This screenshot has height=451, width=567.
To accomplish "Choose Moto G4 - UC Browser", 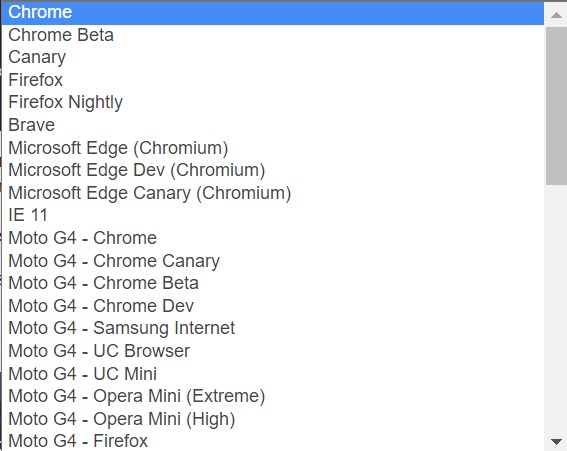I will coord(273,351).
